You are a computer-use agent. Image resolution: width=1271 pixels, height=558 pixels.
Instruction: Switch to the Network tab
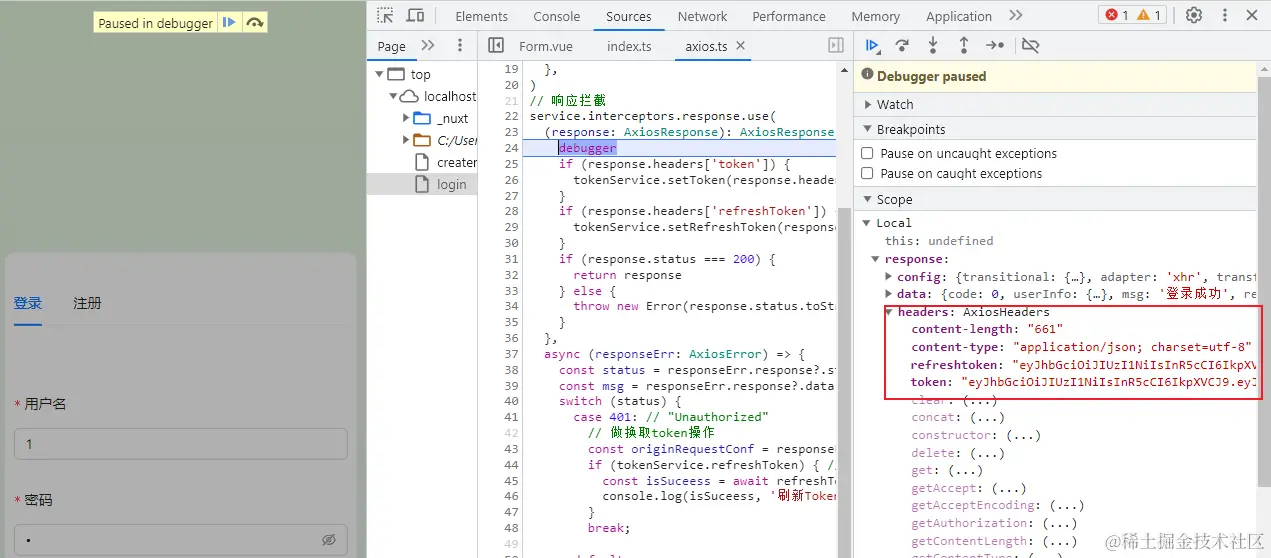tap(703, 16)
